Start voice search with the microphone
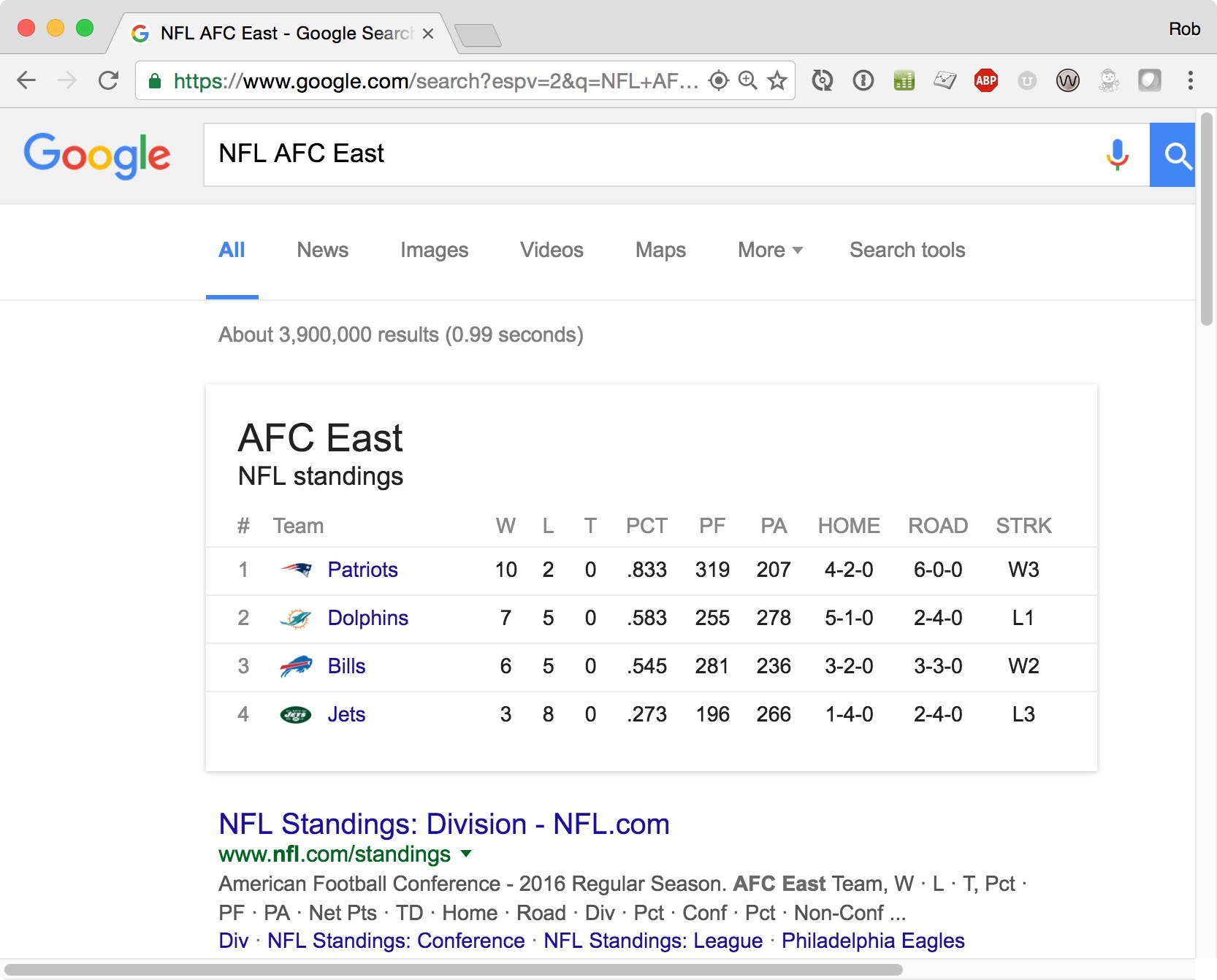The height and width of the screenshot is (980, 1217). pos(1117,155)
